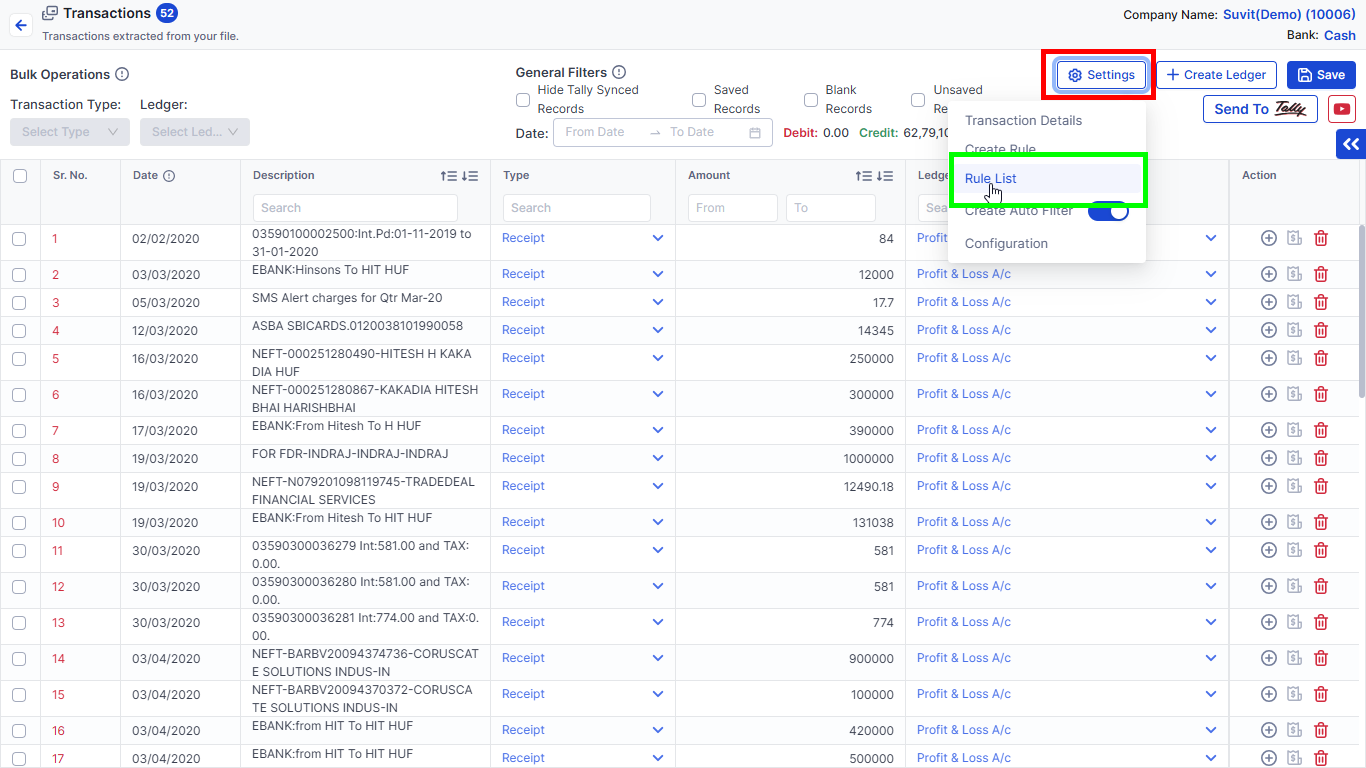
Task: Select amount cell 12490.18
Action: [869, 487]
